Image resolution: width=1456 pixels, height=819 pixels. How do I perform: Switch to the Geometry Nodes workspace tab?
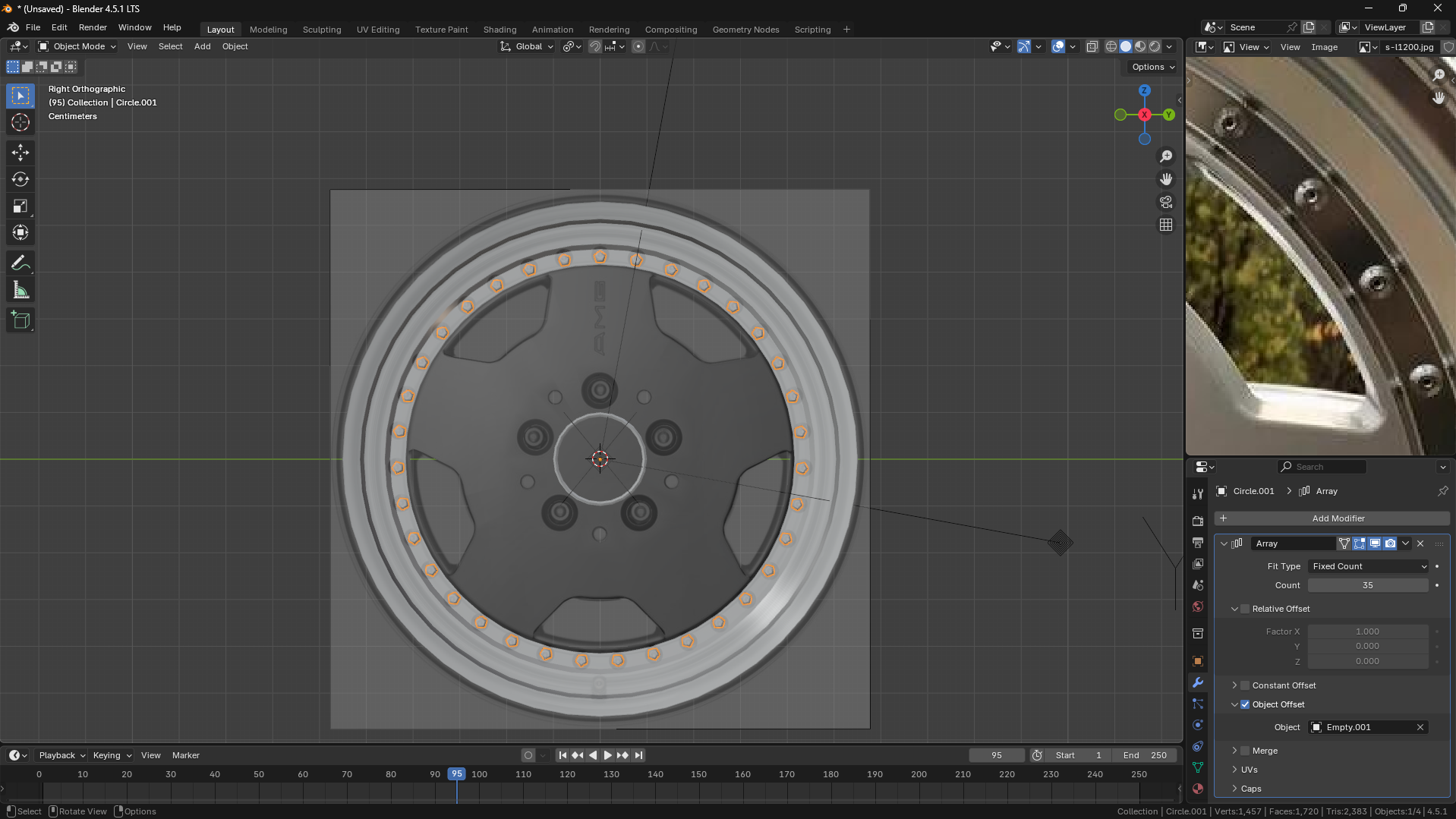pyautogui.click(x=745, y=30)
